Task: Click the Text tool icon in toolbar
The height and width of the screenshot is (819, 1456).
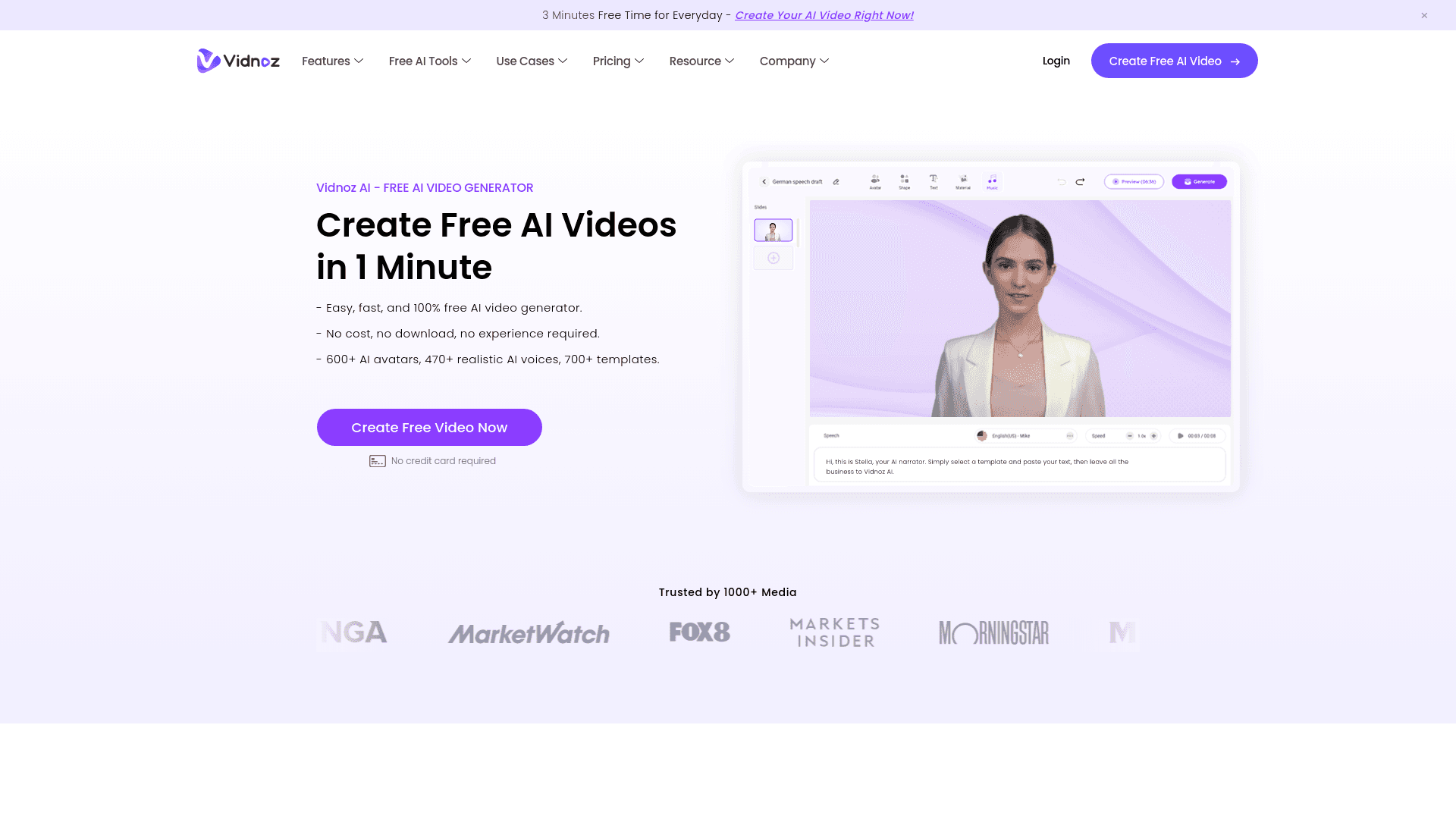Action: 933,180
